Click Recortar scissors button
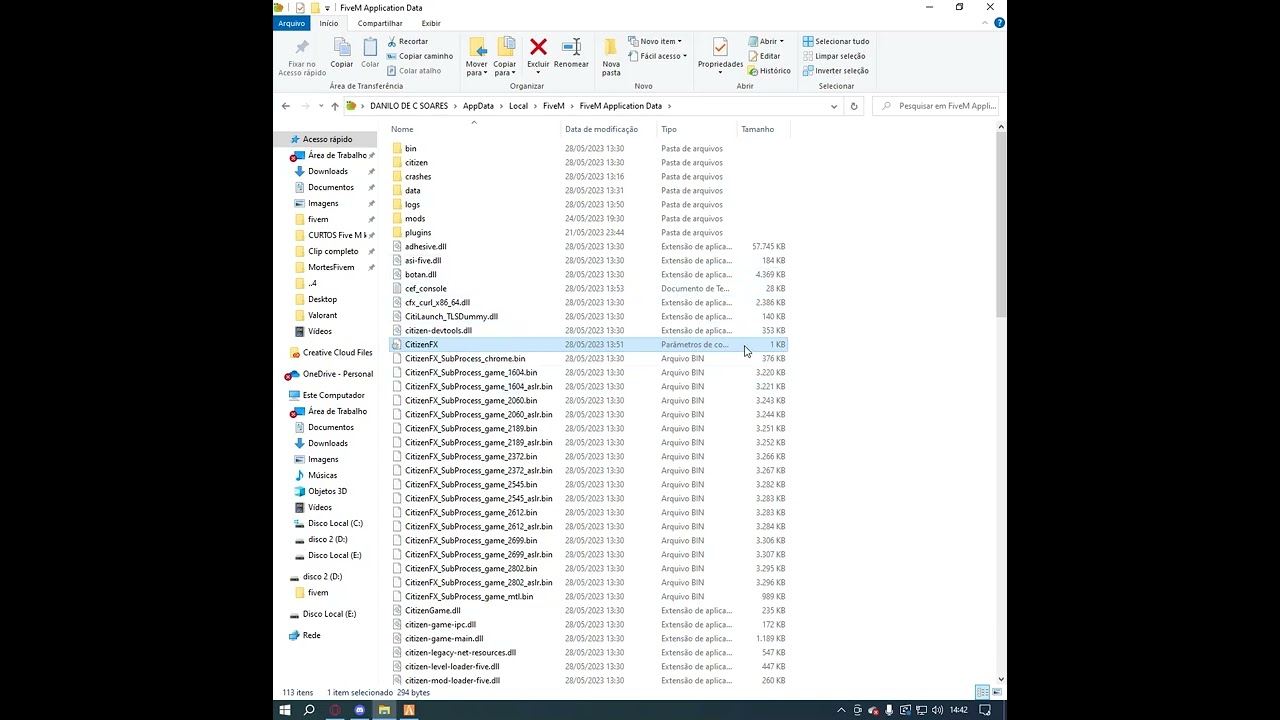1280x720 pixels. (x=407, y=41)
